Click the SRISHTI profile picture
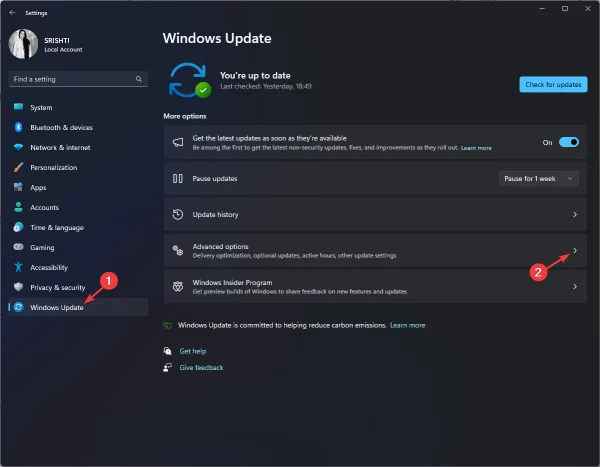This screenshot has height=467, width=600. coord(23,44)
